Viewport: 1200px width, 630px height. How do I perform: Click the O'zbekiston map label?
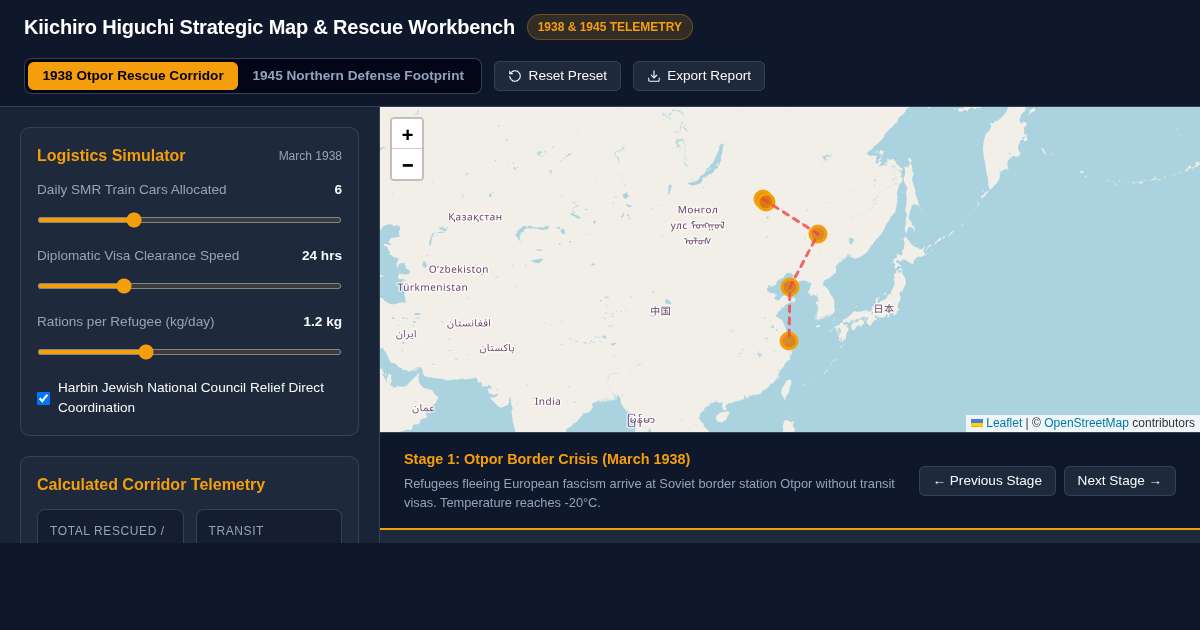tap(459, 270)
